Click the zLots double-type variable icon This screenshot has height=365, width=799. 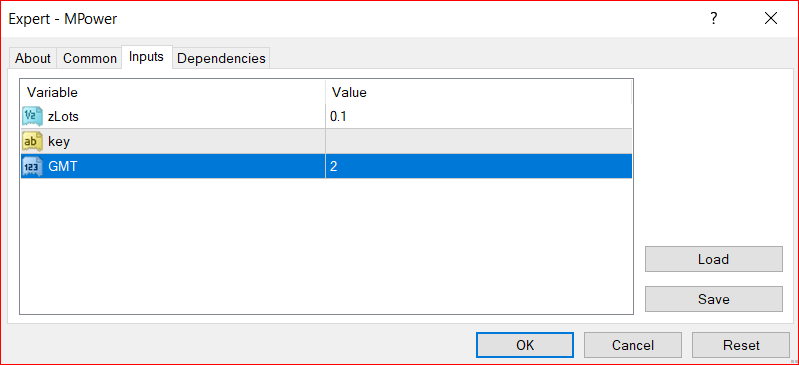[32, 117]
